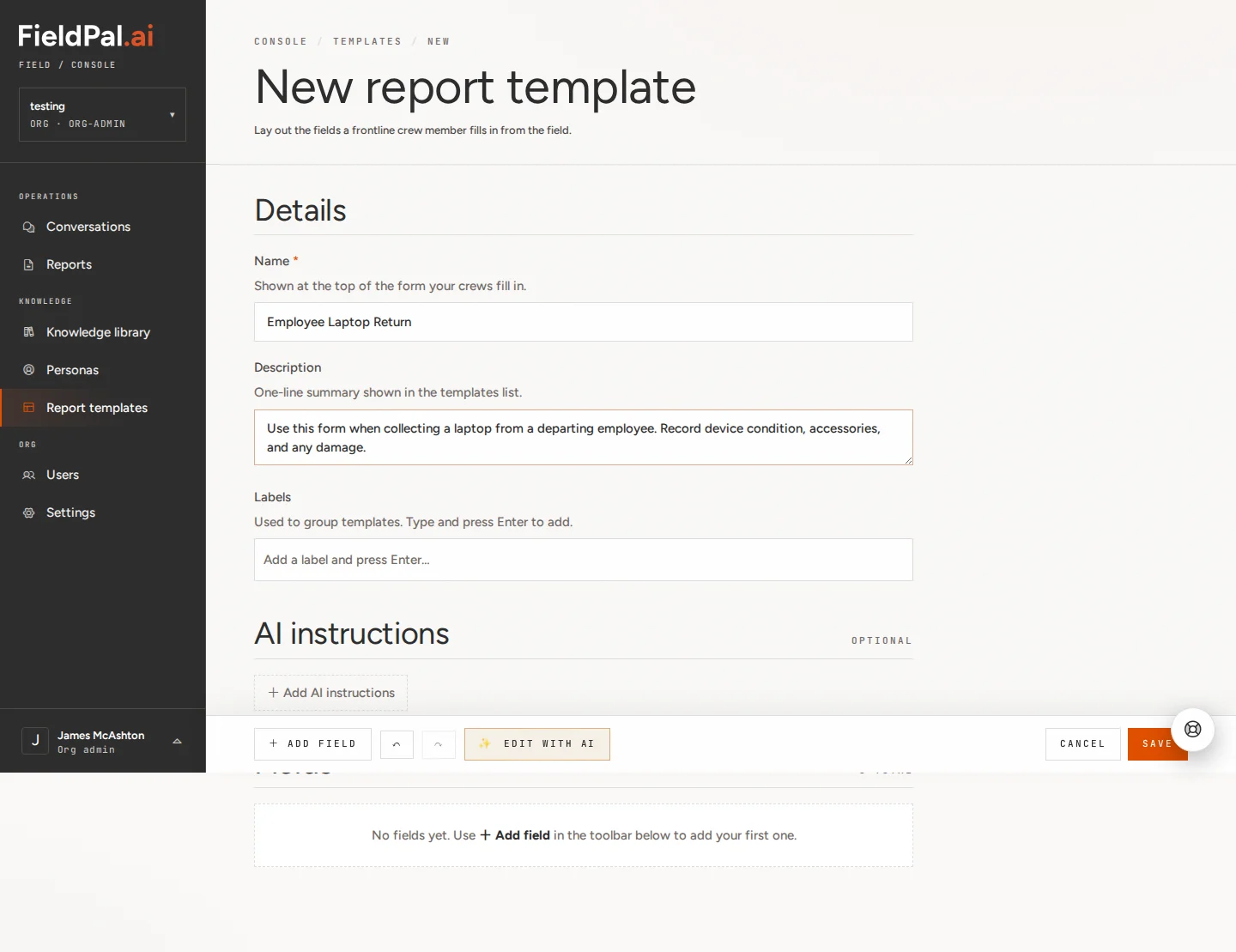Click the OPTIONAL tag beside AI instructions
Image resolution: width=1236 pixels, height=952 pixels.
tap(882, 641)
